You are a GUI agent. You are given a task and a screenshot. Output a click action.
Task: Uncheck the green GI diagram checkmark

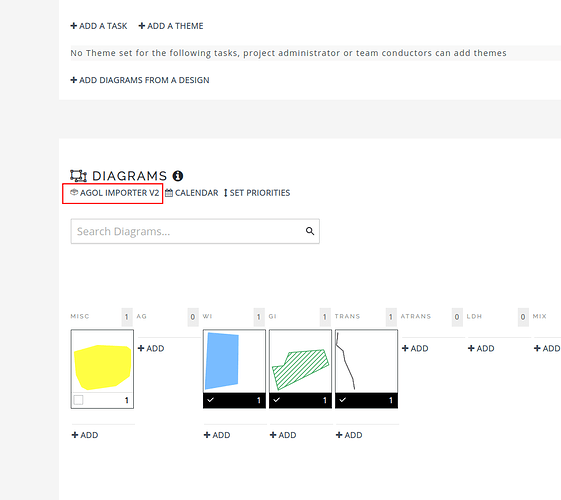[x=277, y=400]
